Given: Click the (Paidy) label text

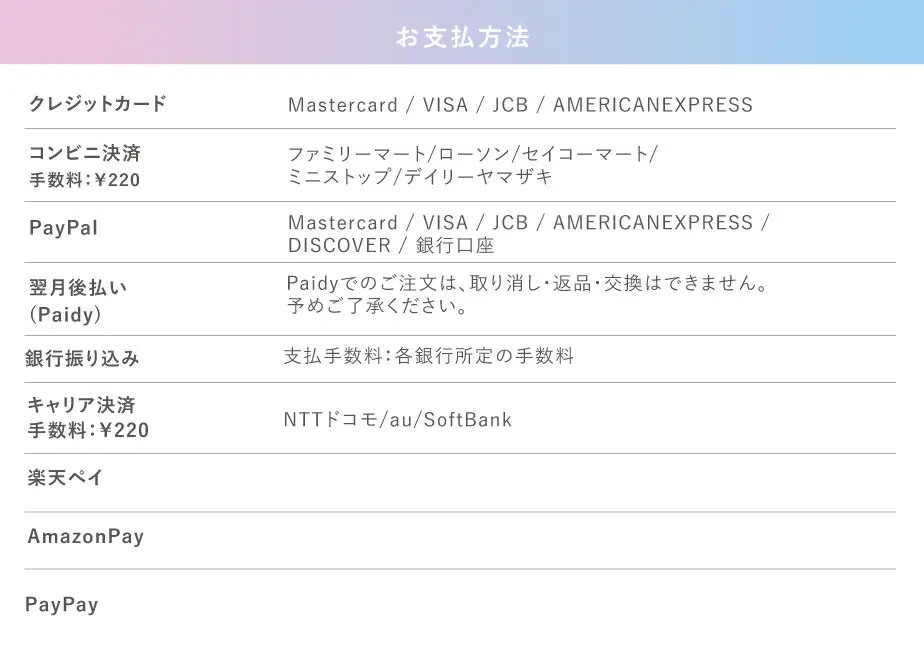Looking at the screenshot, I should click(x=65, y=314).
